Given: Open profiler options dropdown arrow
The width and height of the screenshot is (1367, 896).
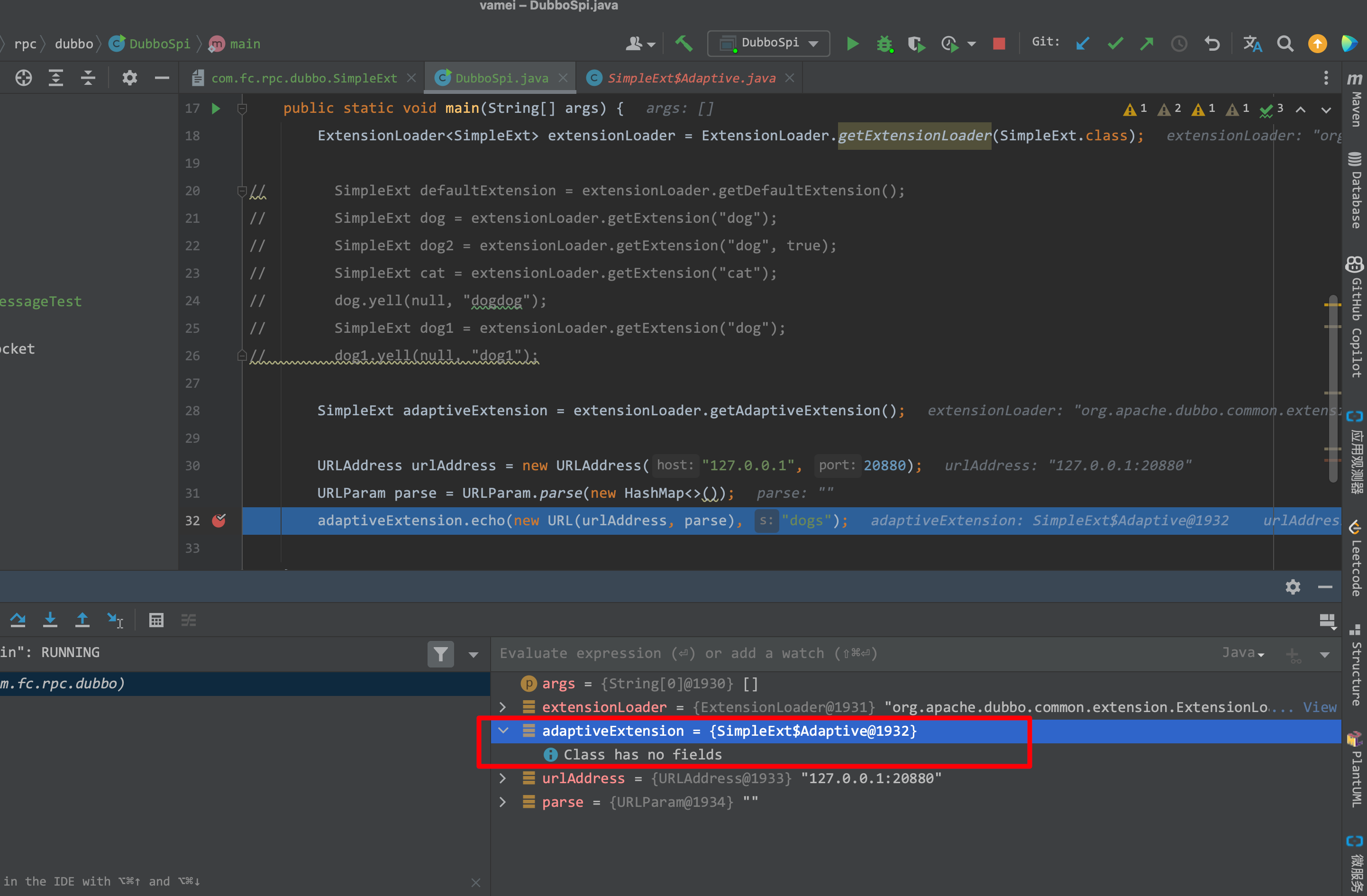Looking at the screenshot, I should (x=972, y=44).
